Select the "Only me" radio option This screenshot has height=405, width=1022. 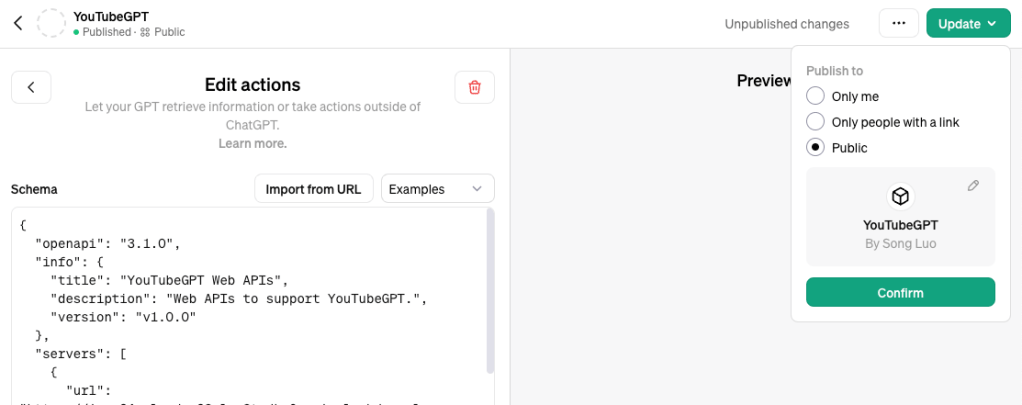815,96
